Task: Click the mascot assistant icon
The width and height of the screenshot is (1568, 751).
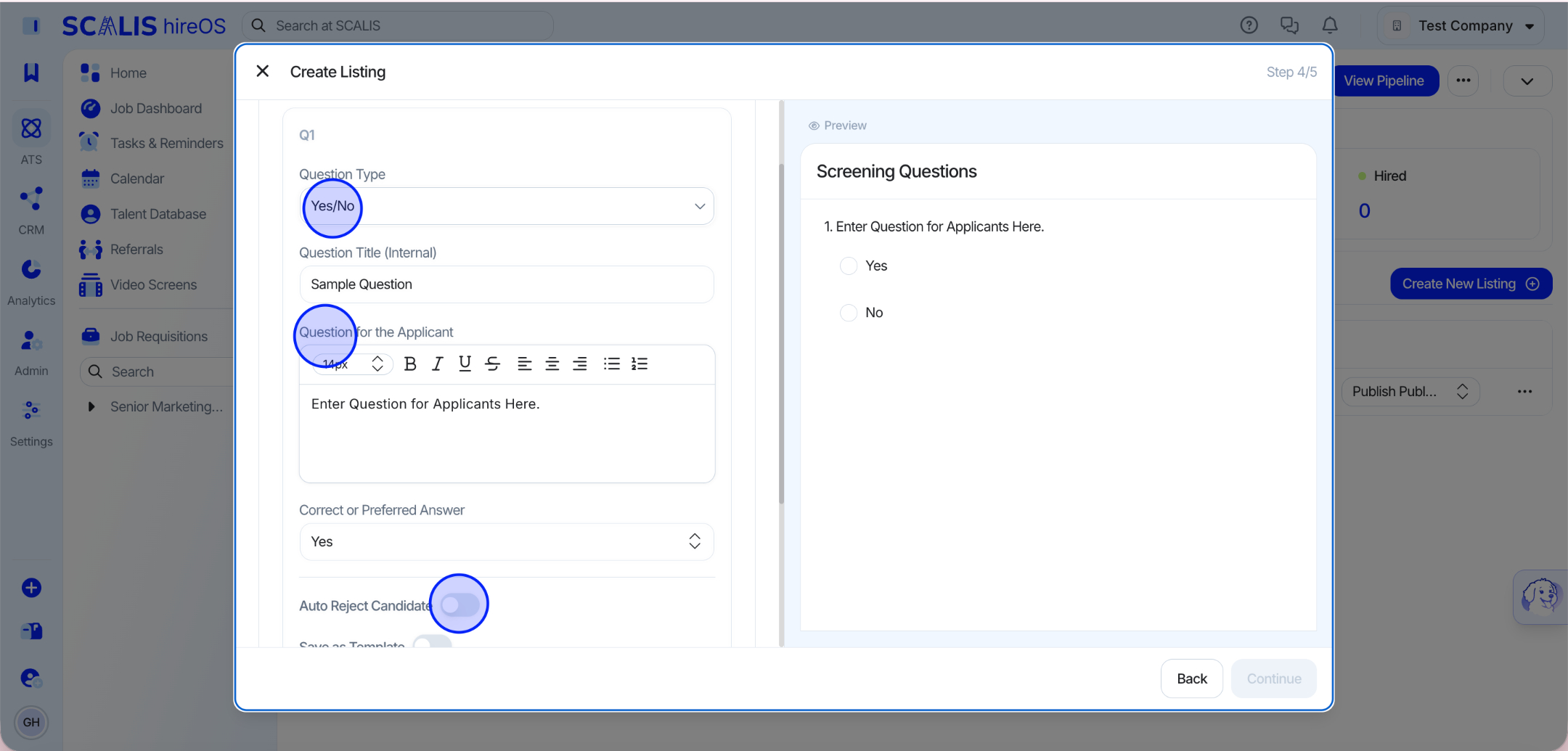Action: pos(1540,596)
